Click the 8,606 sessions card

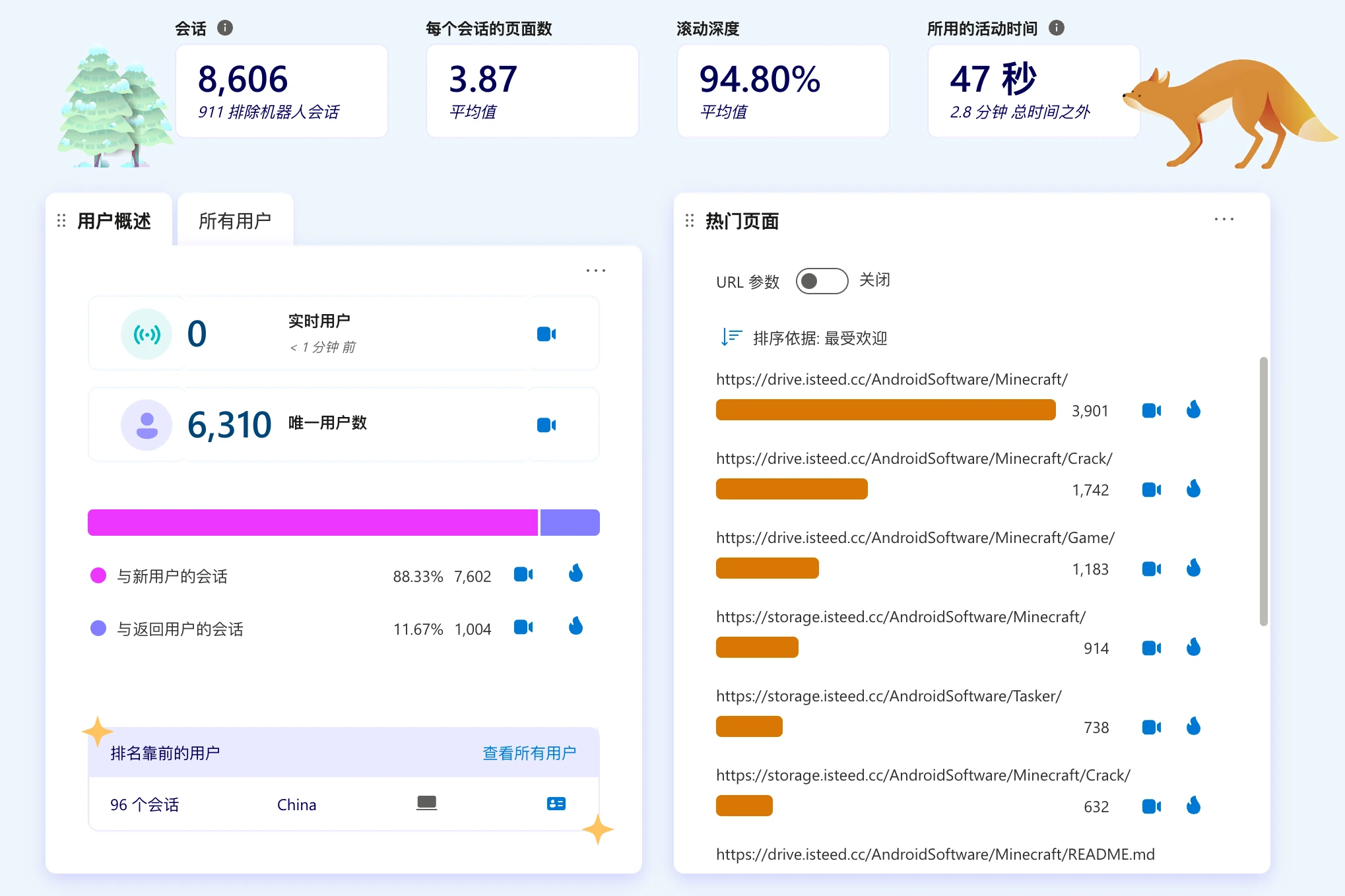[281, 91]
